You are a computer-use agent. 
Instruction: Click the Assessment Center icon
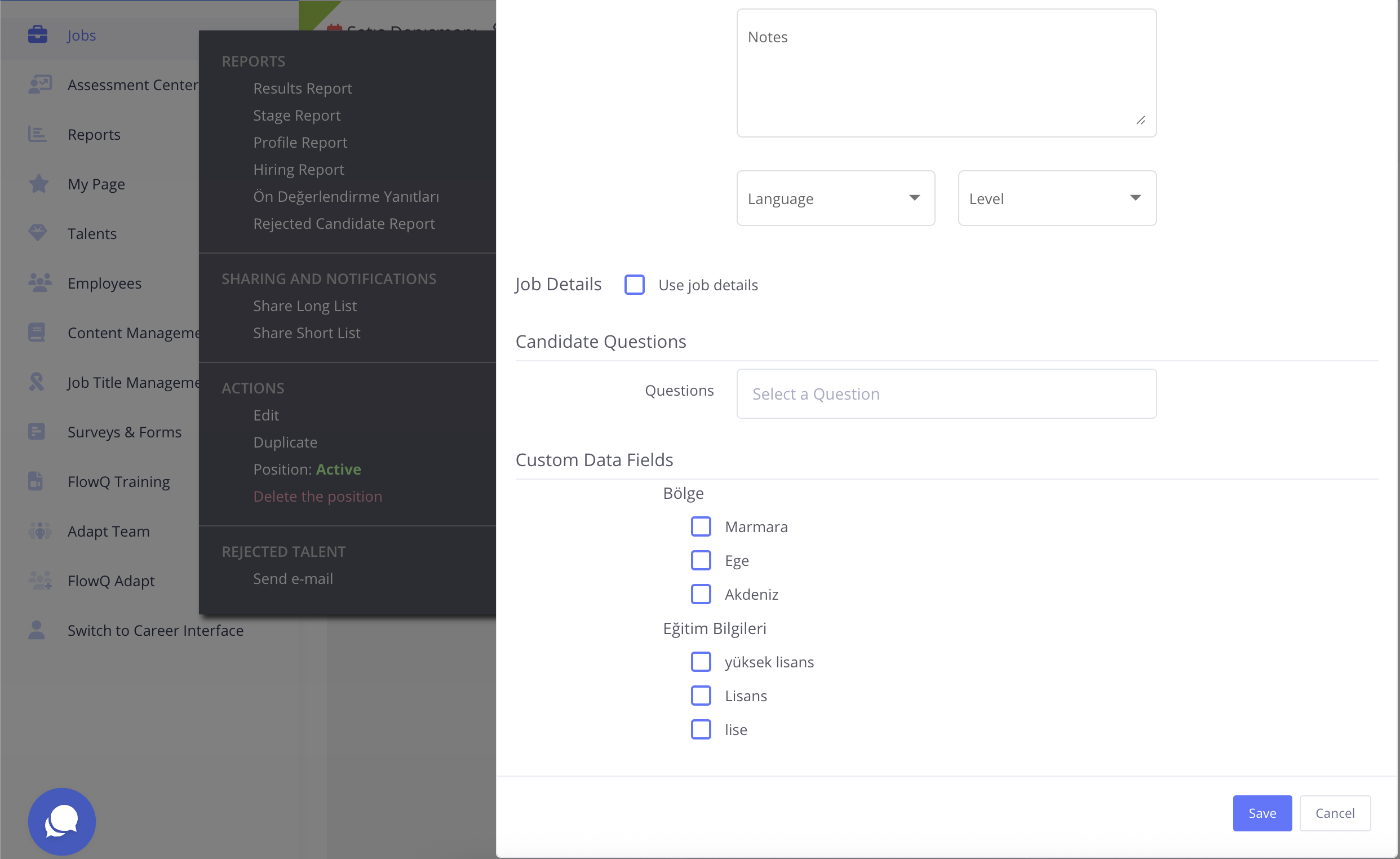40,85
